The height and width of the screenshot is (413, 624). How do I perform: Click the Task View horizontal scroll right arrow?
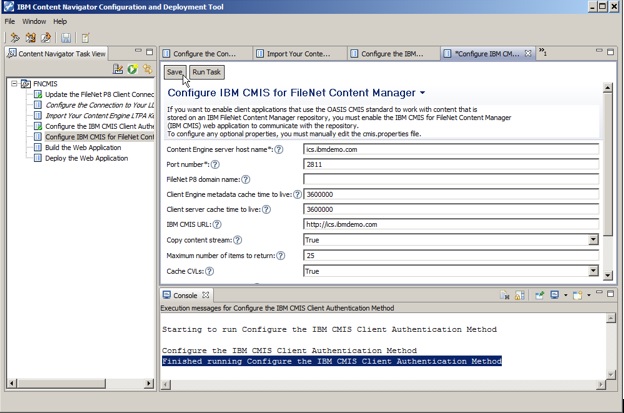click(x=149, y=383)
